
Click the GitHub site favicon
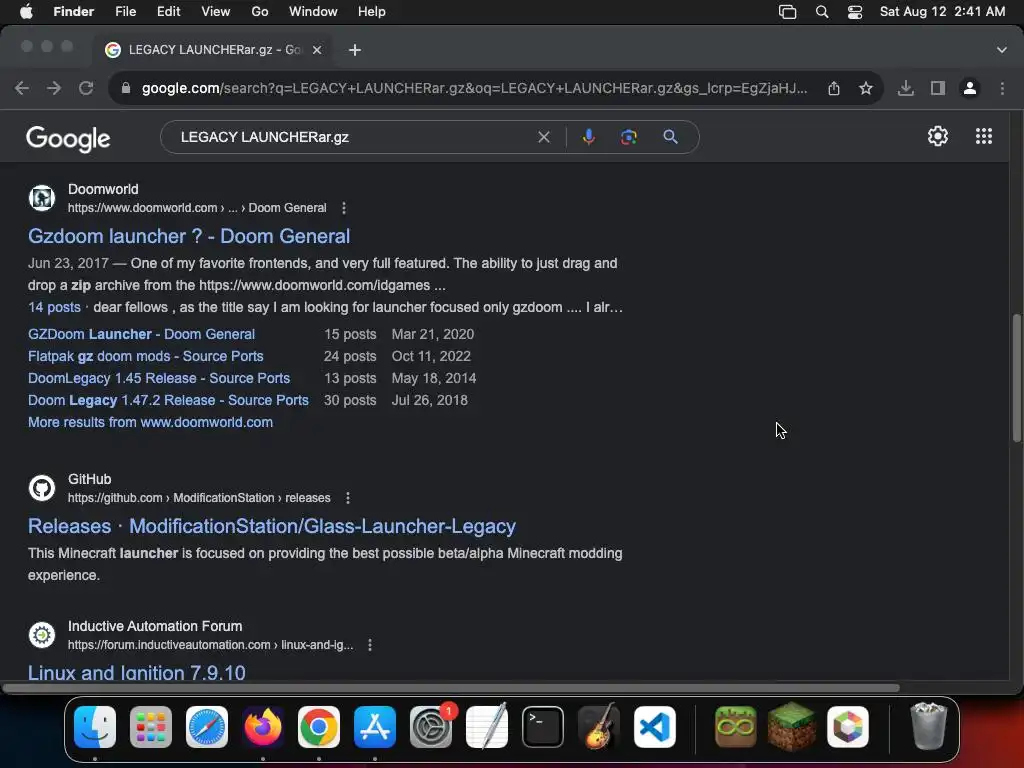coord(42,488)
